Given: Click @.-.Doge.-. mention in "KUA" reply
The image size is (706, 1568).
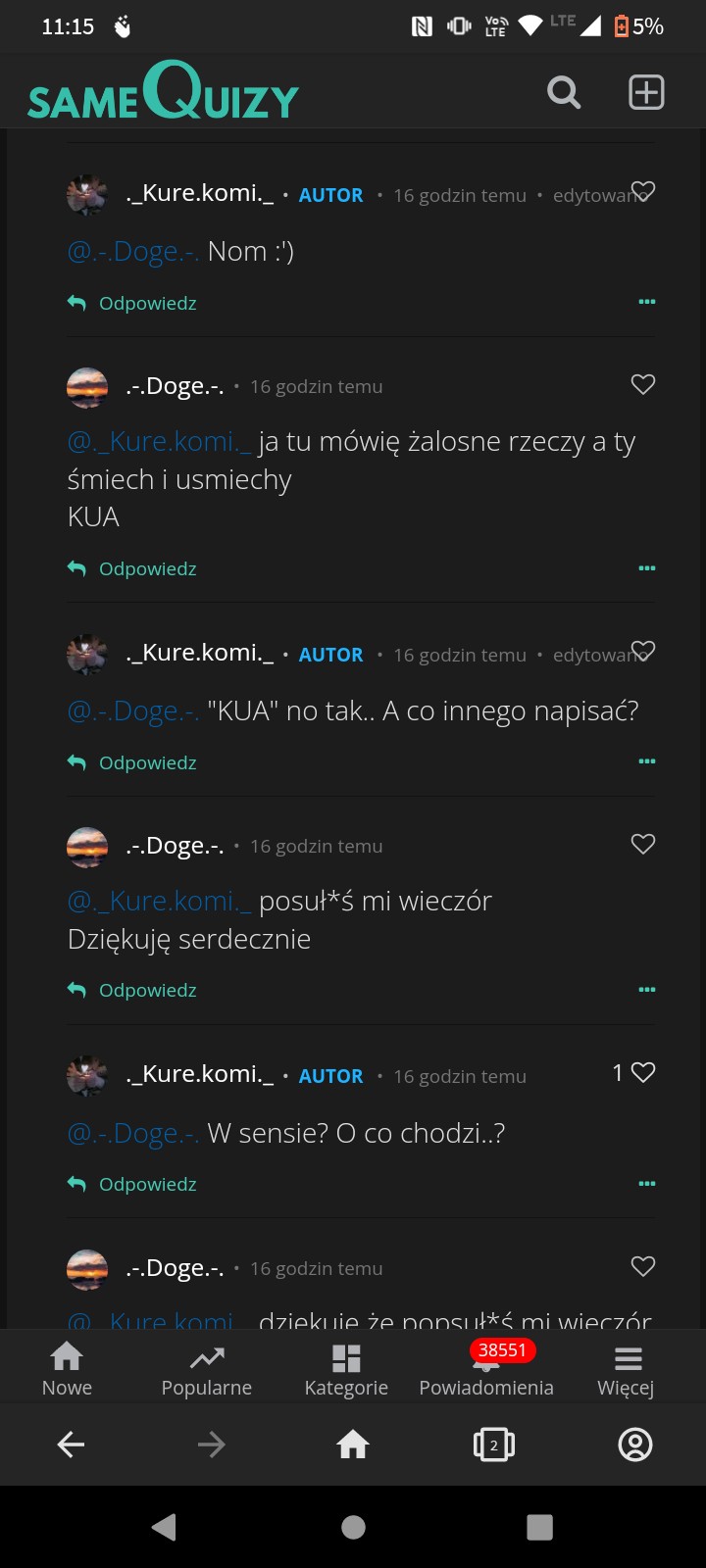Looking at the screenshot, I should (x=133, y=711).
